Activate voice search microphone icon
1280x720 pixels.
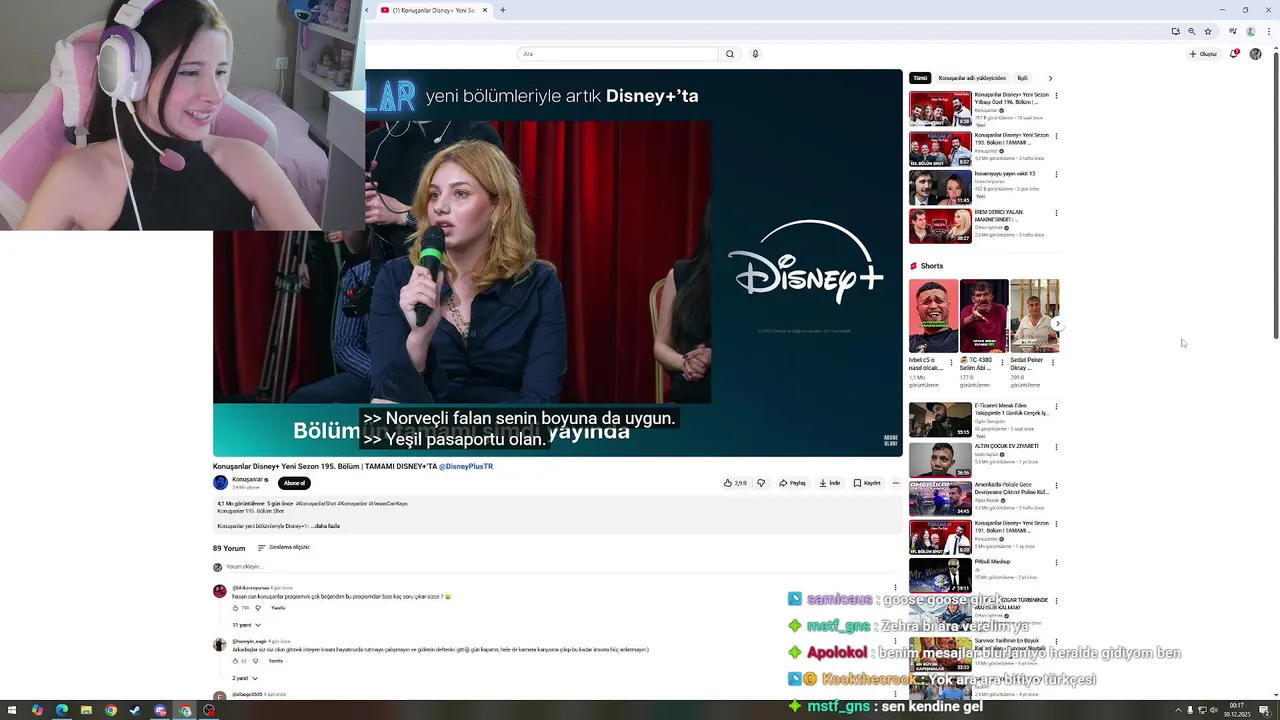click(755, 54)
